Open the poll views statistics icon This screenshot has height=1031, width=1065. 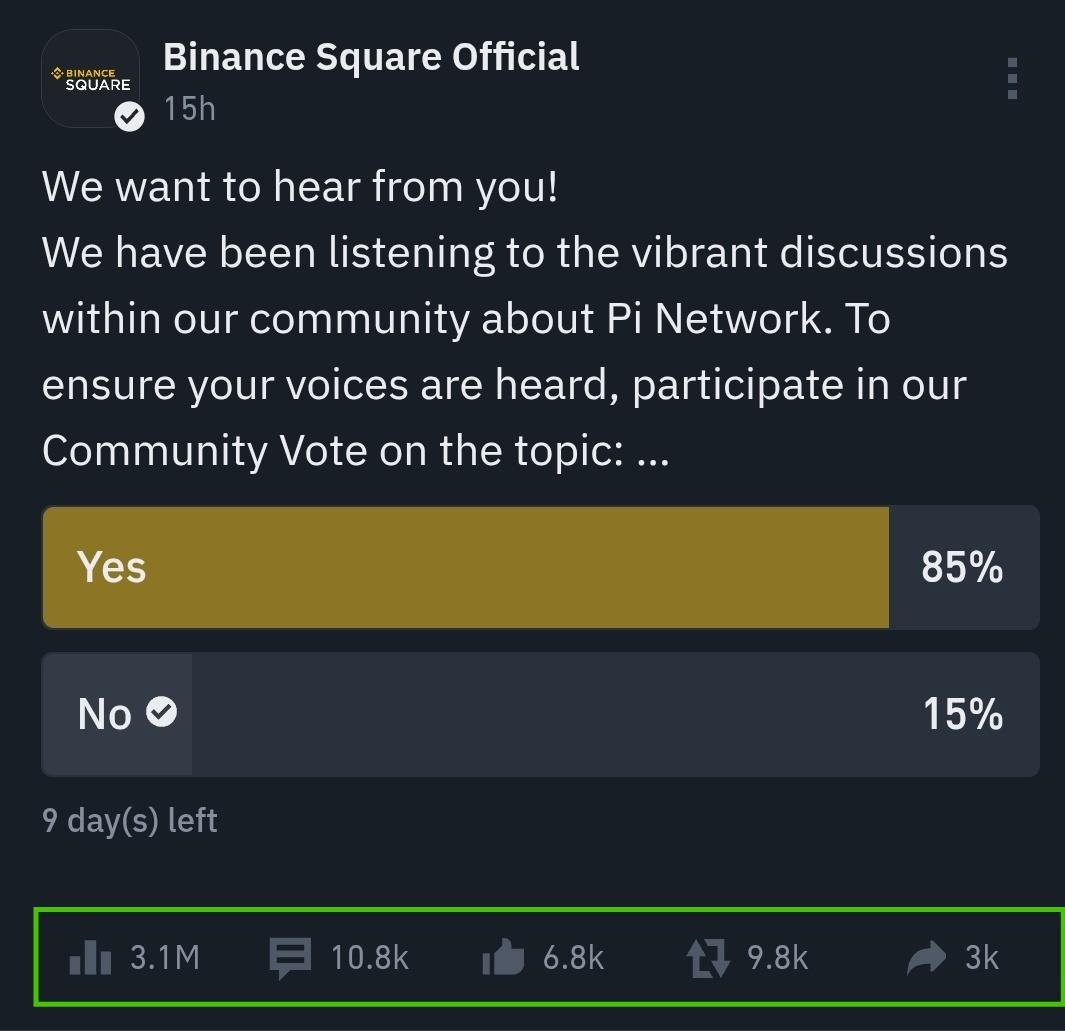[x=89, y=957]
